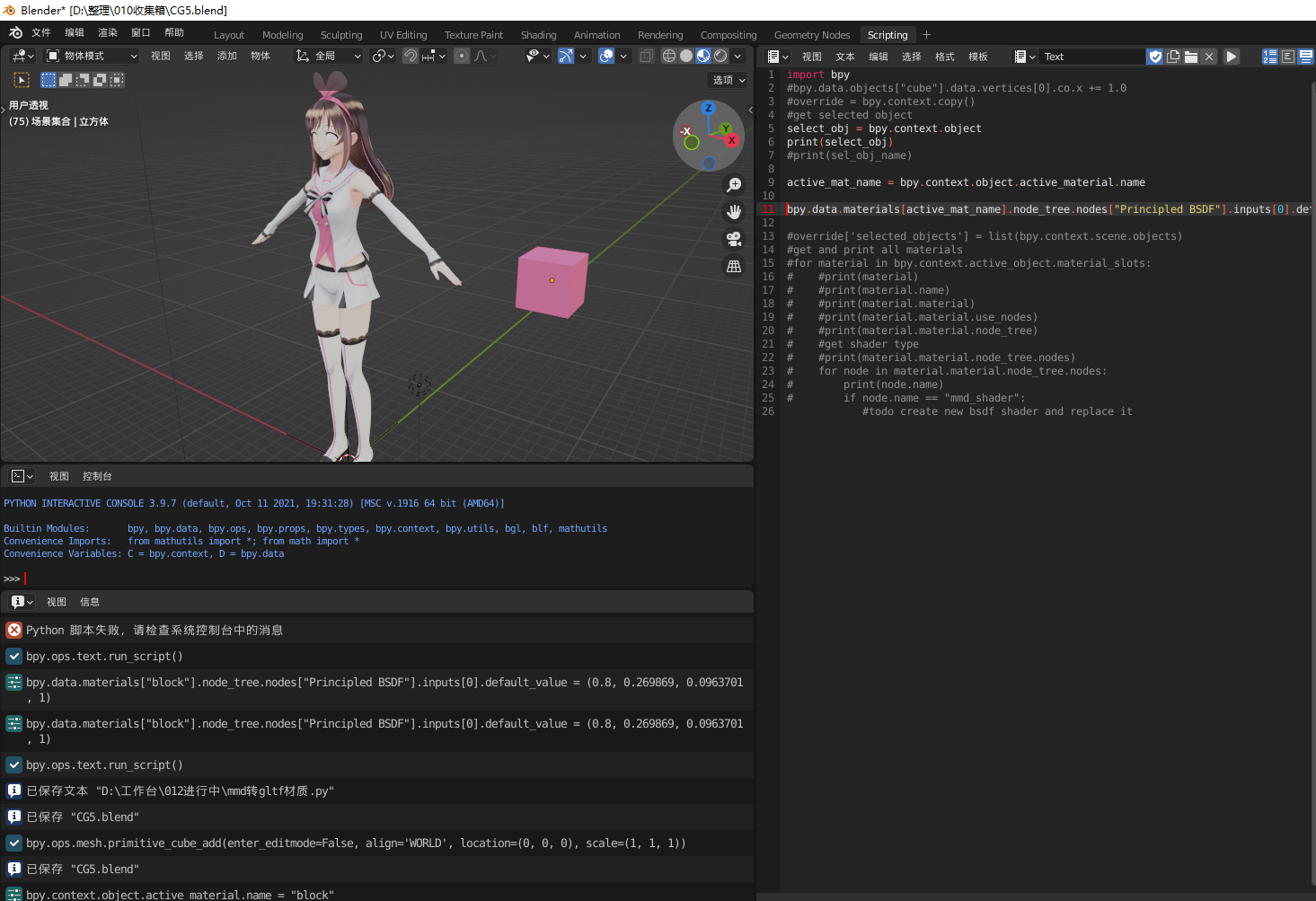Open the 渲染 menu
This screenshot has width=1316, height=901.
pyautogui.click(x=108, y=33)
